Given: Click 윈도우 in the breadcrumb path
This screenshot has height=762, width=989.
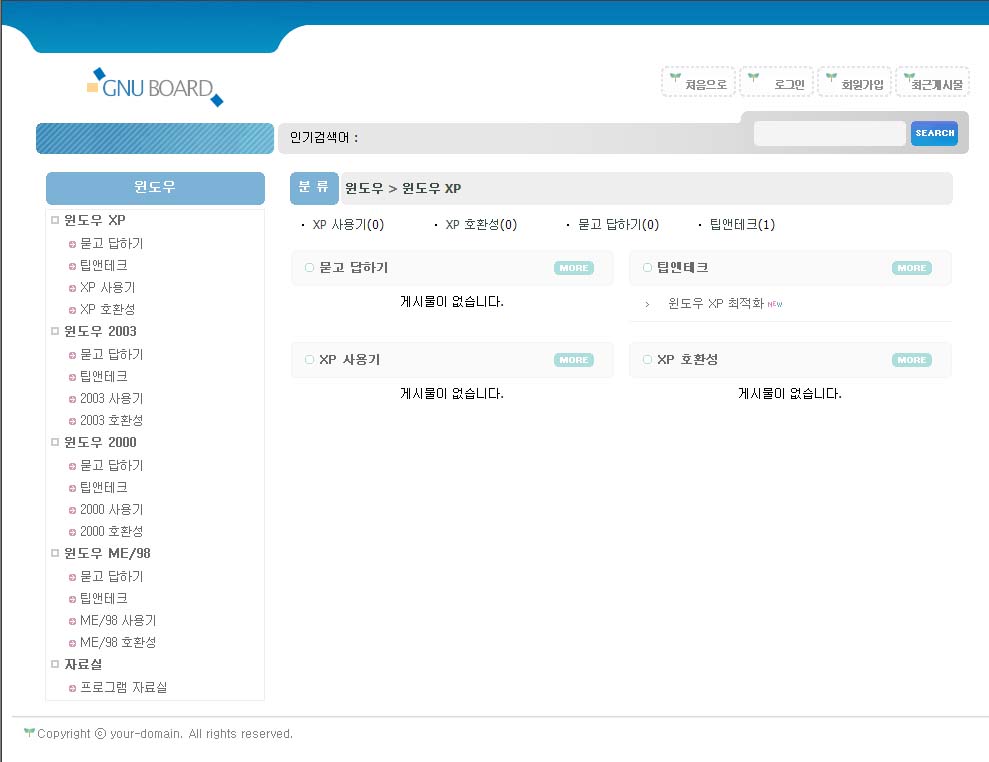Looking at the screenshot, I should pyautogui.click(x=364, y=188).
